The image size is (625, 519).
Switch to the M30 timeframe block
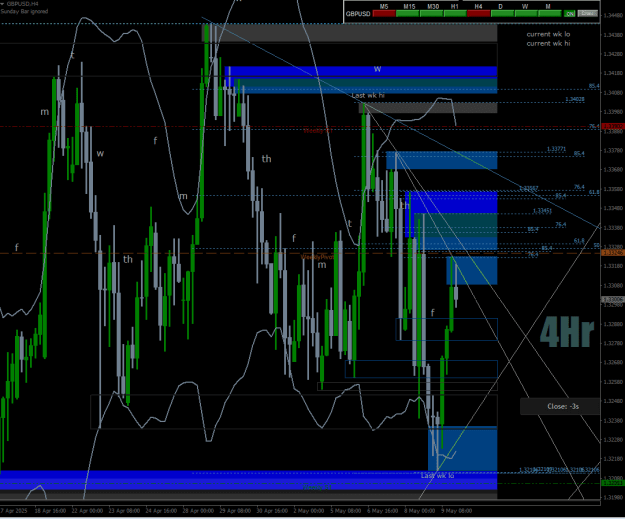431,14
